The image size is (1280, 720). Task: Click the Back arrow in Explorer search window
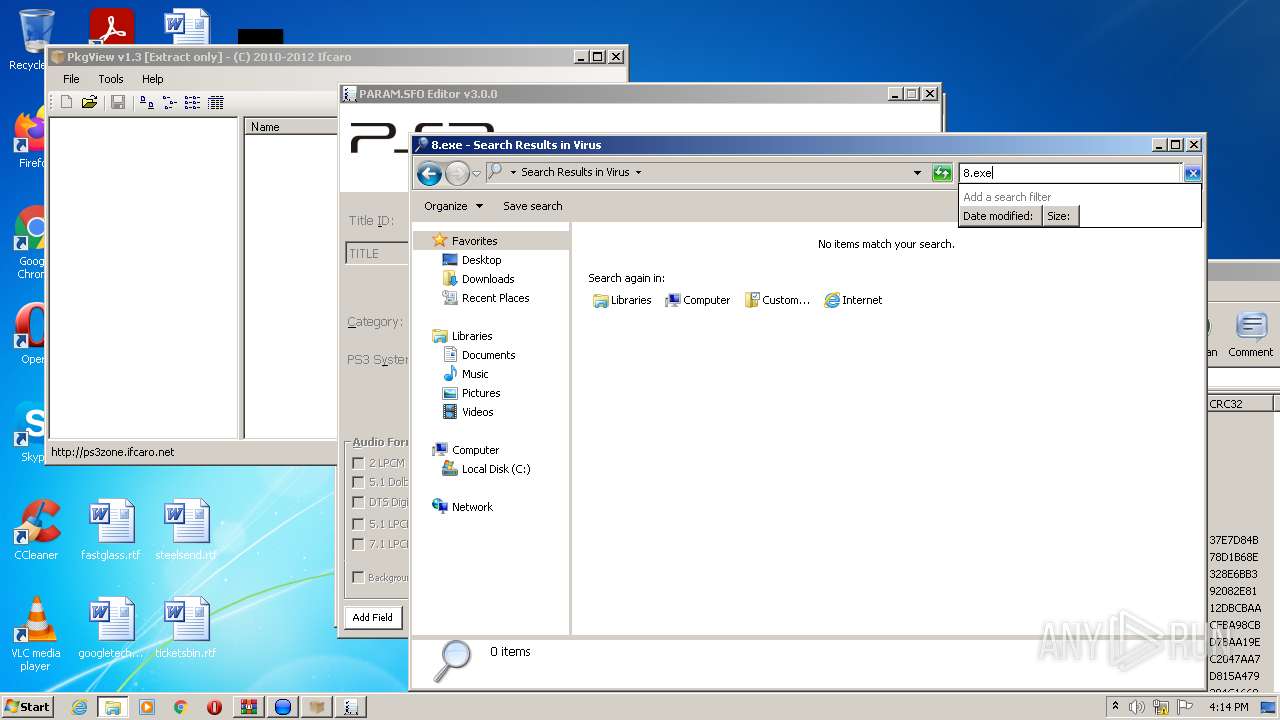[429, 174]
